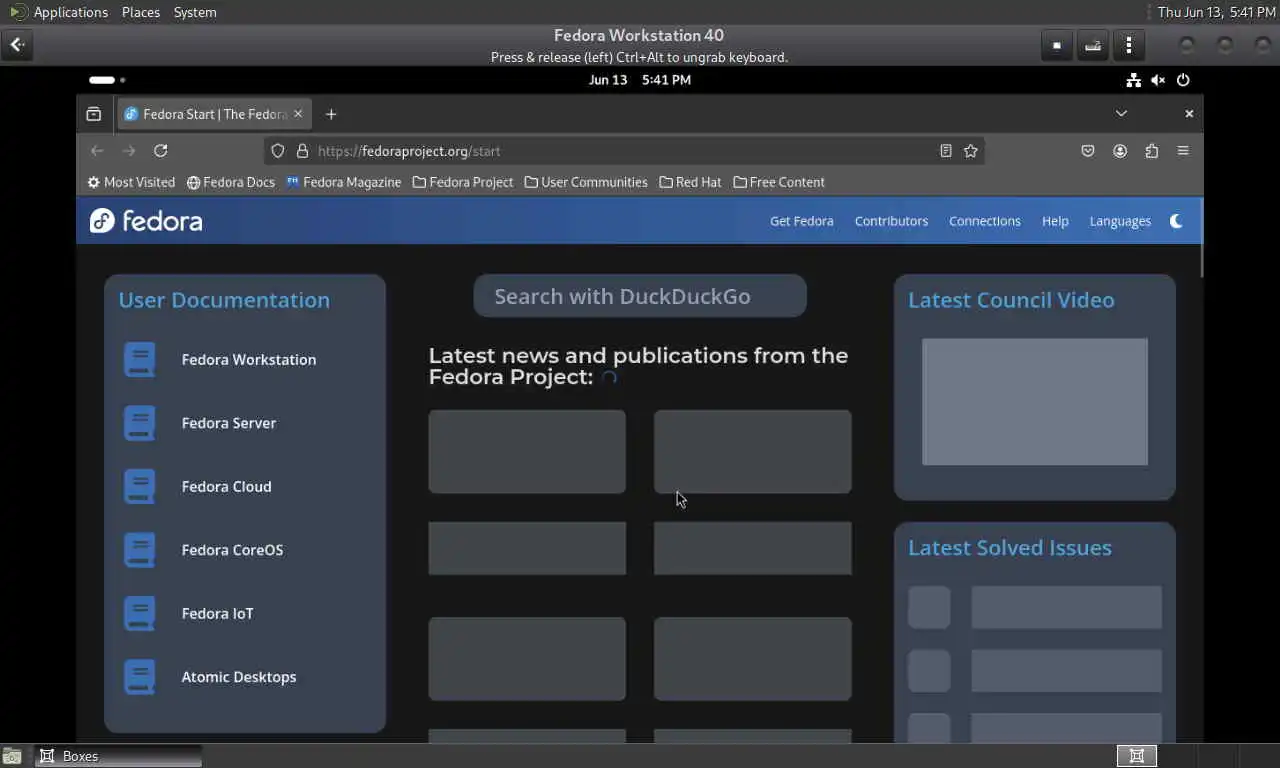Open the Firefox hamburger menu
Screen dimensions: 1280x768
click(1183, 151)
